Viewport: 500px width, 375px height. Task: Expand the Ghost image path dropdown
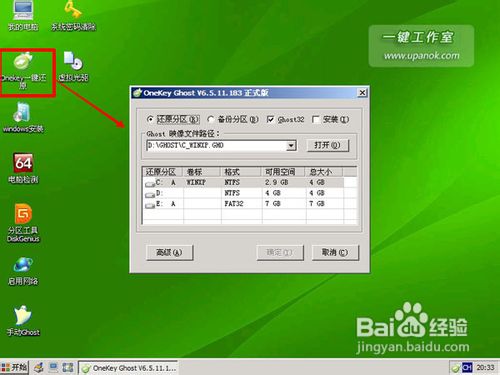pyautogui.click(x=291, y=145)
